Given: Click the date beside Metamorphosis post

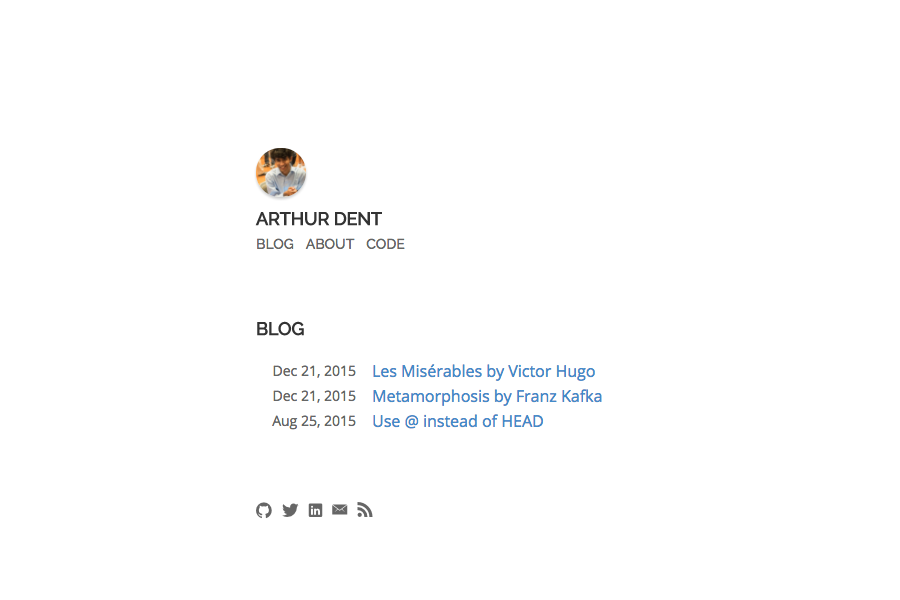Looking at the screenshot, I should 314,396.
